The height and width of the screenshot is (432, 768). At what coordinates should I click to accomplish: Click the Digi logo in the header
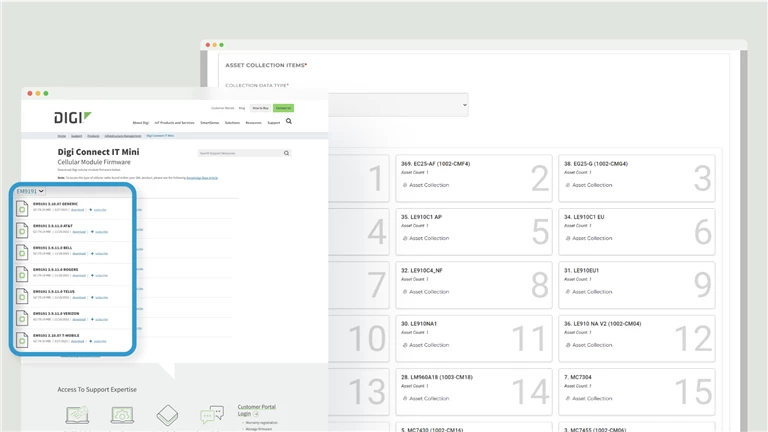click(72, 117)
